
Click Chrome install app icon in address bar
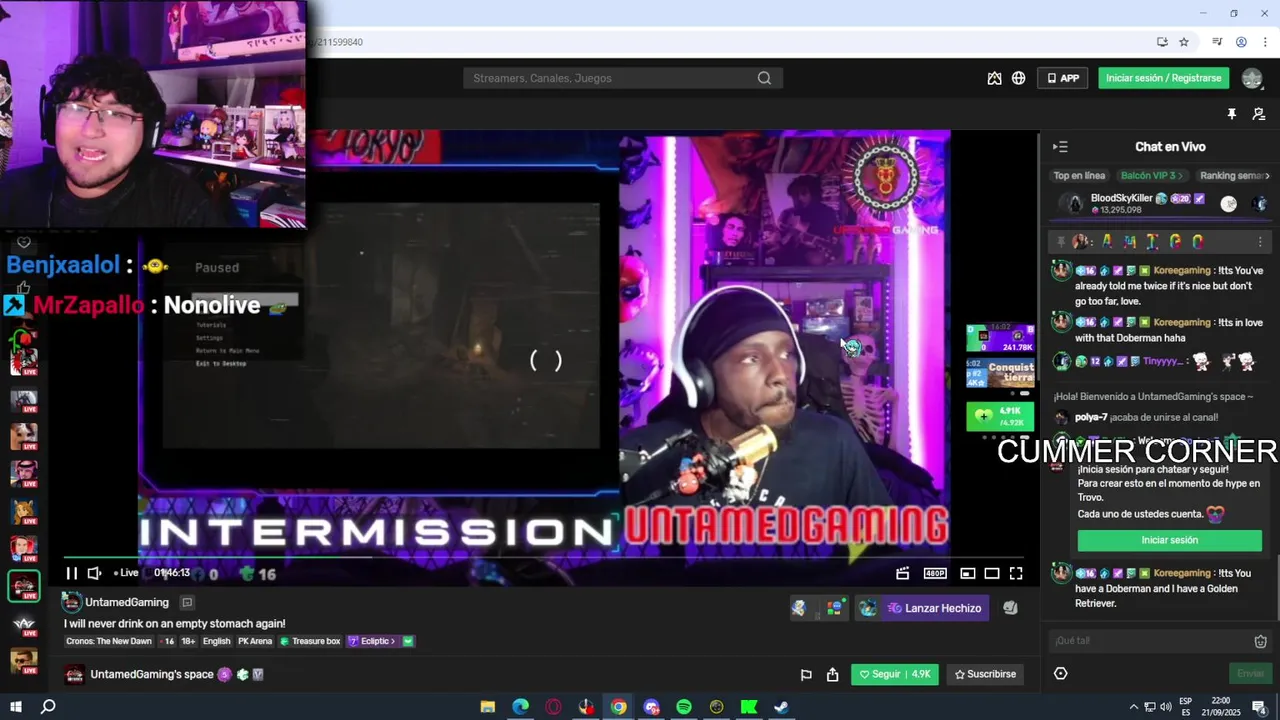(x=1162, y=42)
